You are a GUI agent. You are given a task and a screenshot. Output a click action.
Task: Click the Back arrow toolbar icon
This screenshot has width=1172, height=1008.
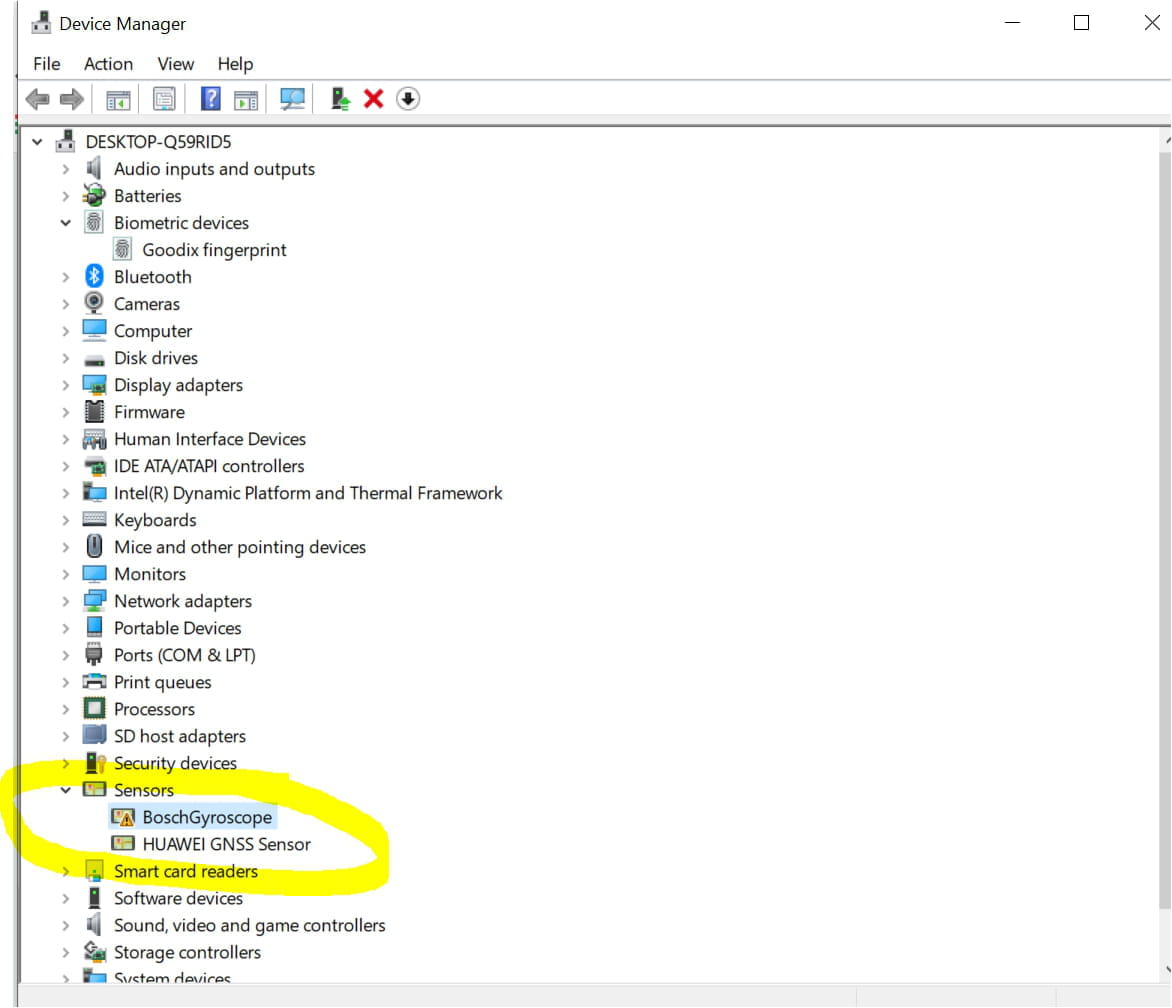[x=37, y=99]
